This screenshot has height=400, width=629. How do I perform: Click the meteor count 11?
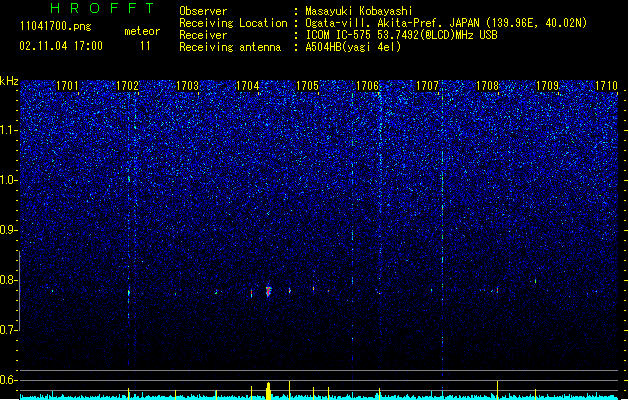(x=145, y=46)
